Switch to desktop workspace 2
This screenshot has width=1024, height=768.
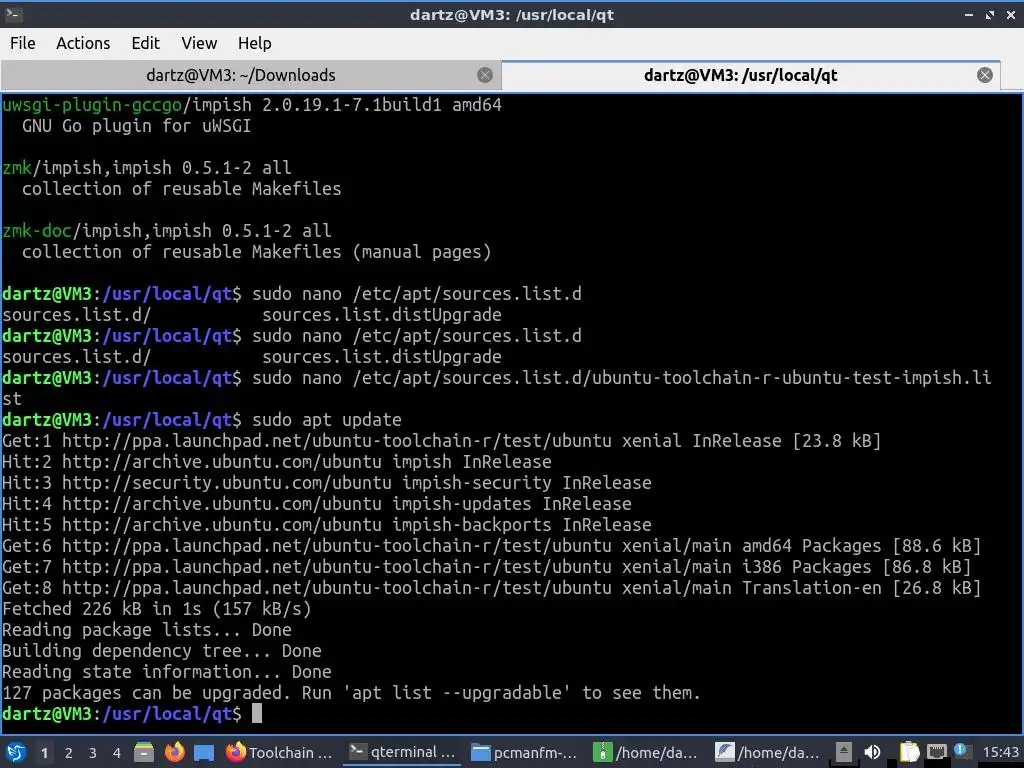pos(69,753)
